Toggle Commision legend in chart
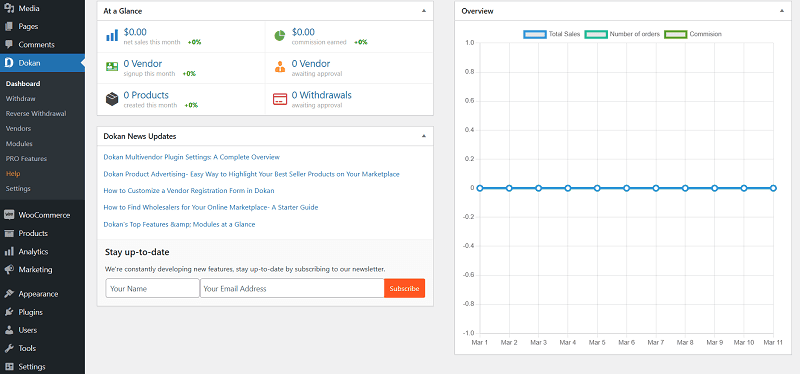The width and height of the screenshot is (800, 374). (x=693, y=34)
